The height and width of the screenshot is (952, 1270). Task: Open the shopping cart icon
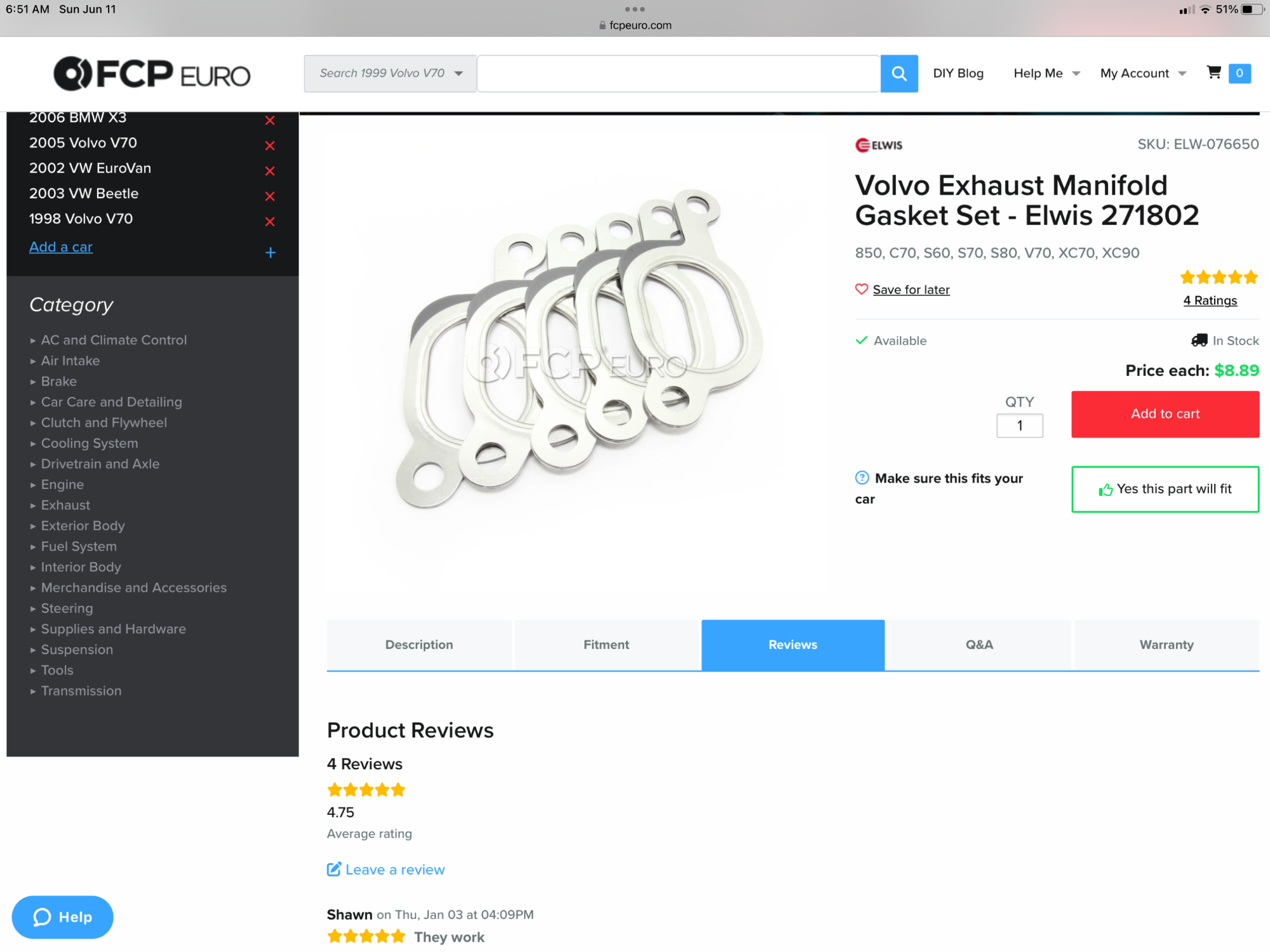click(x=1214, y=72)
